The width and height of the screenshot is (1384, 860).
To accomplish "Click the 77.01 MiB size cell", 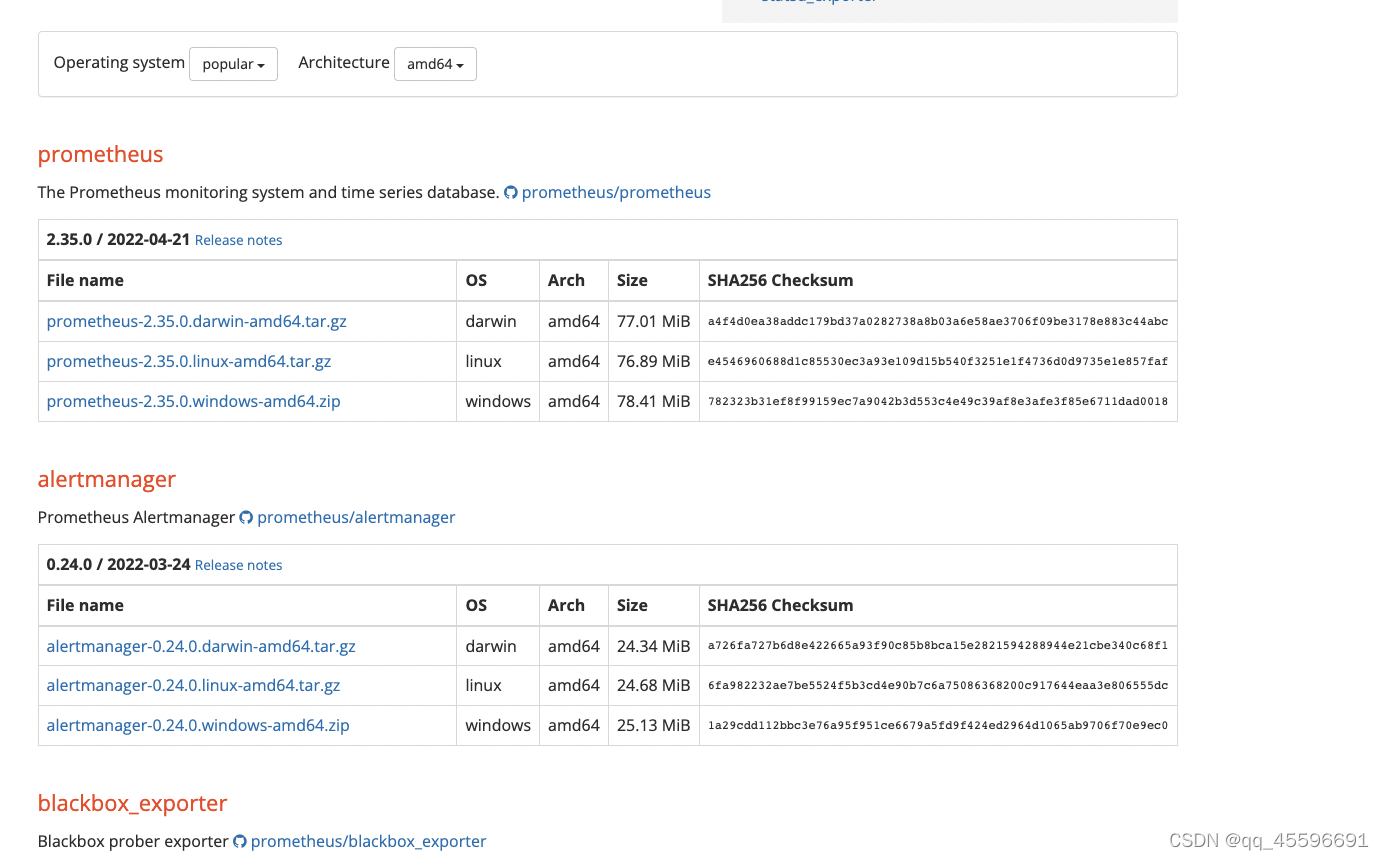I will (x=654, y=321).
